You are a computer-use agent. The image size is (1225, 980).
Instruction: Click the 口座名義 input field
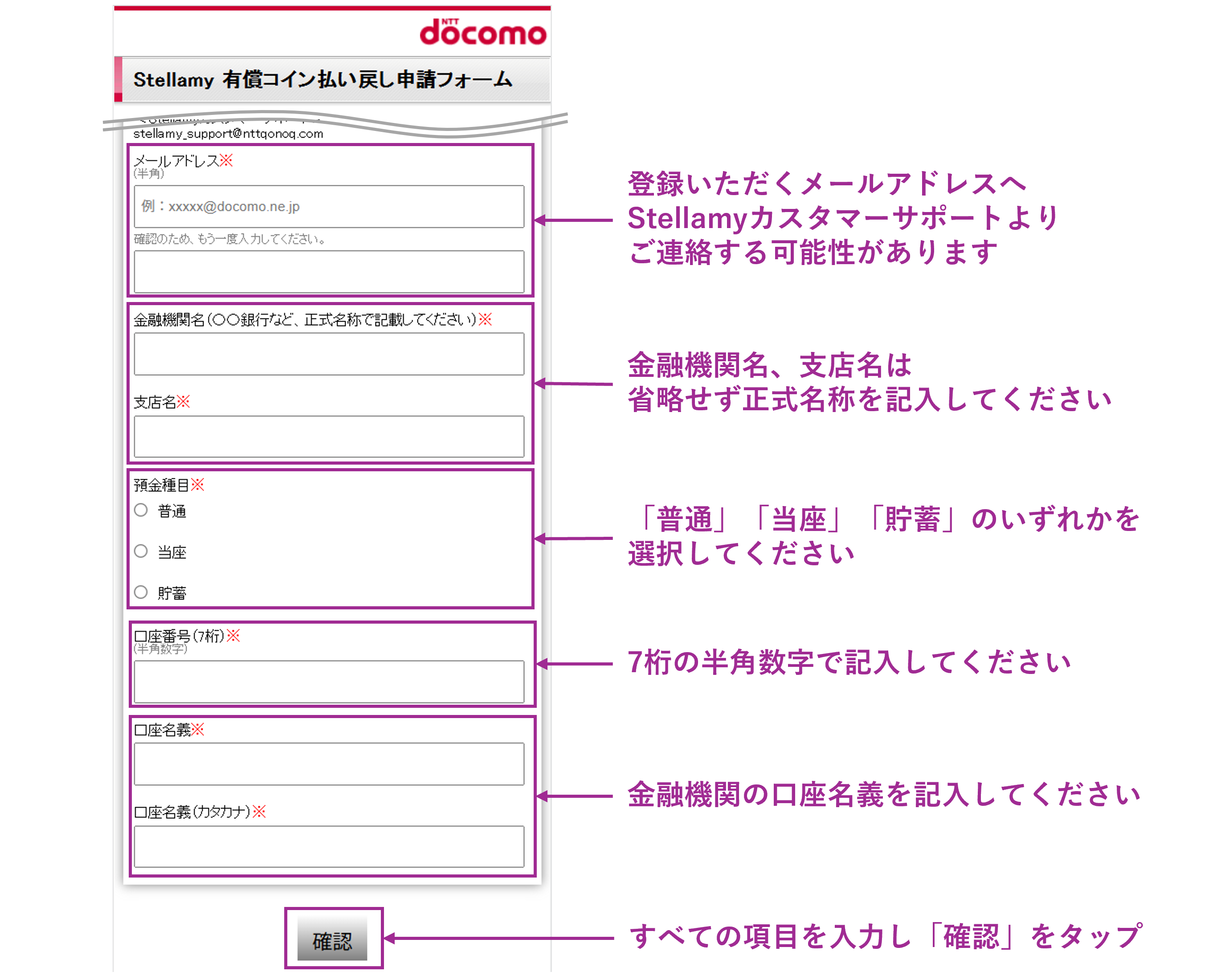[x=329, y=764]
